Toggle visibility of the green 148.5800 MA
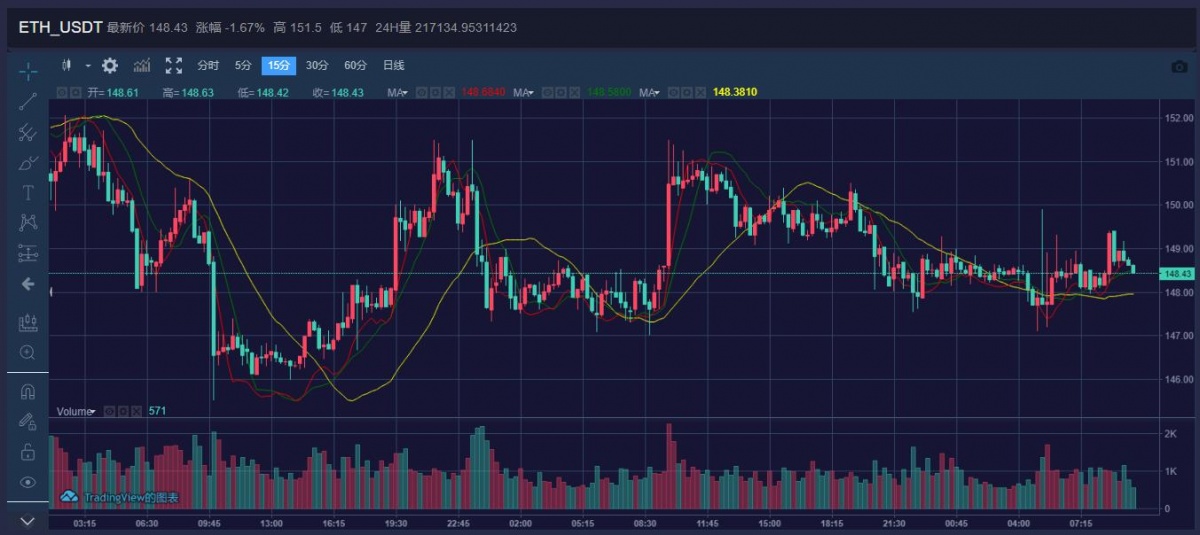 (547, 92)
